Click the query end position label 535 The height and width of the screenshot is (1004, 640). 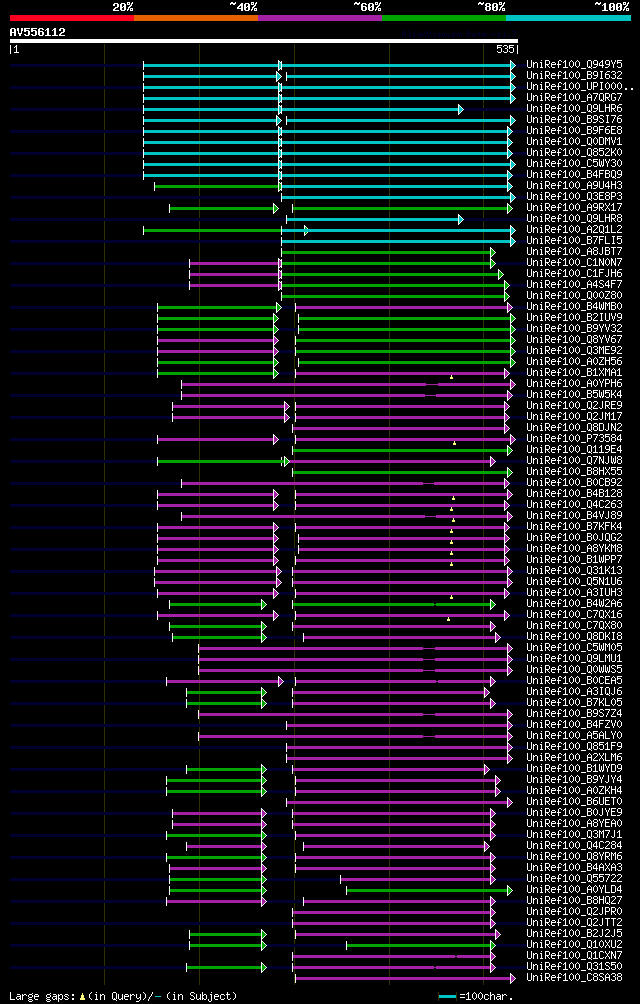click(505, 49)
